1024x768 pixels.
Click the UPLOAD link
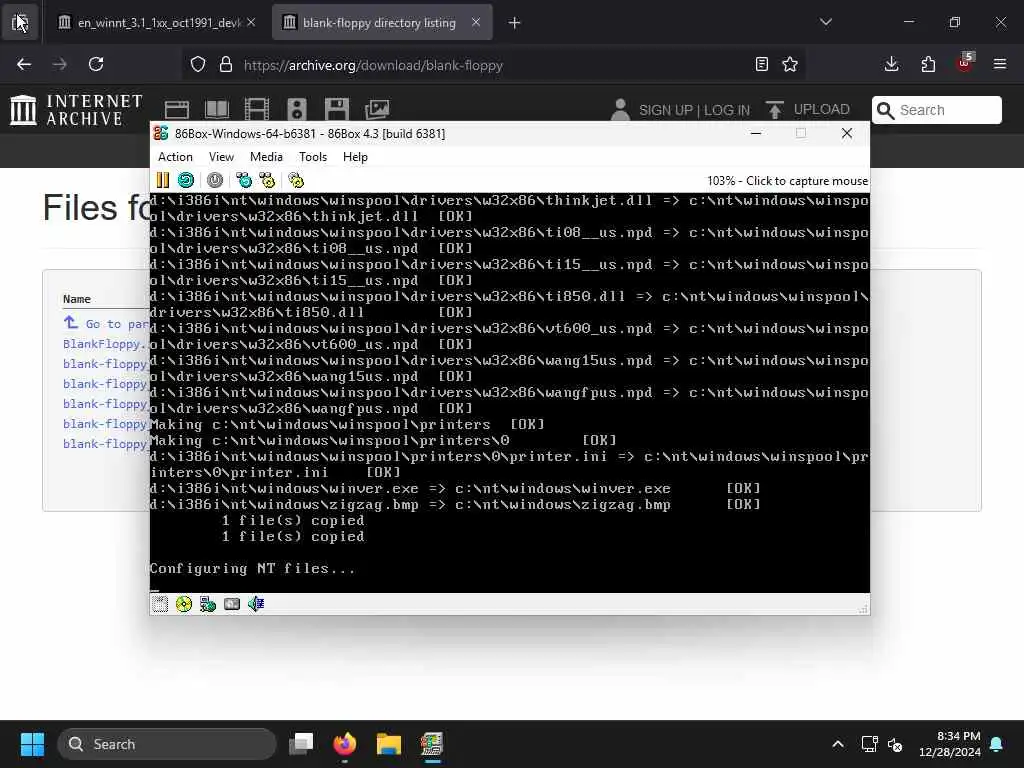point(821,109)
